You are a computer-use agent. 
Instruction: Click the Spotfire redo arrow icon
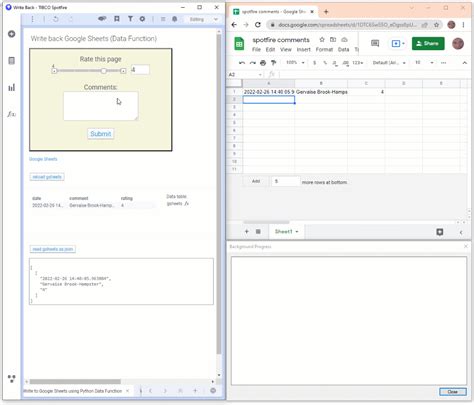click(71, 19)
